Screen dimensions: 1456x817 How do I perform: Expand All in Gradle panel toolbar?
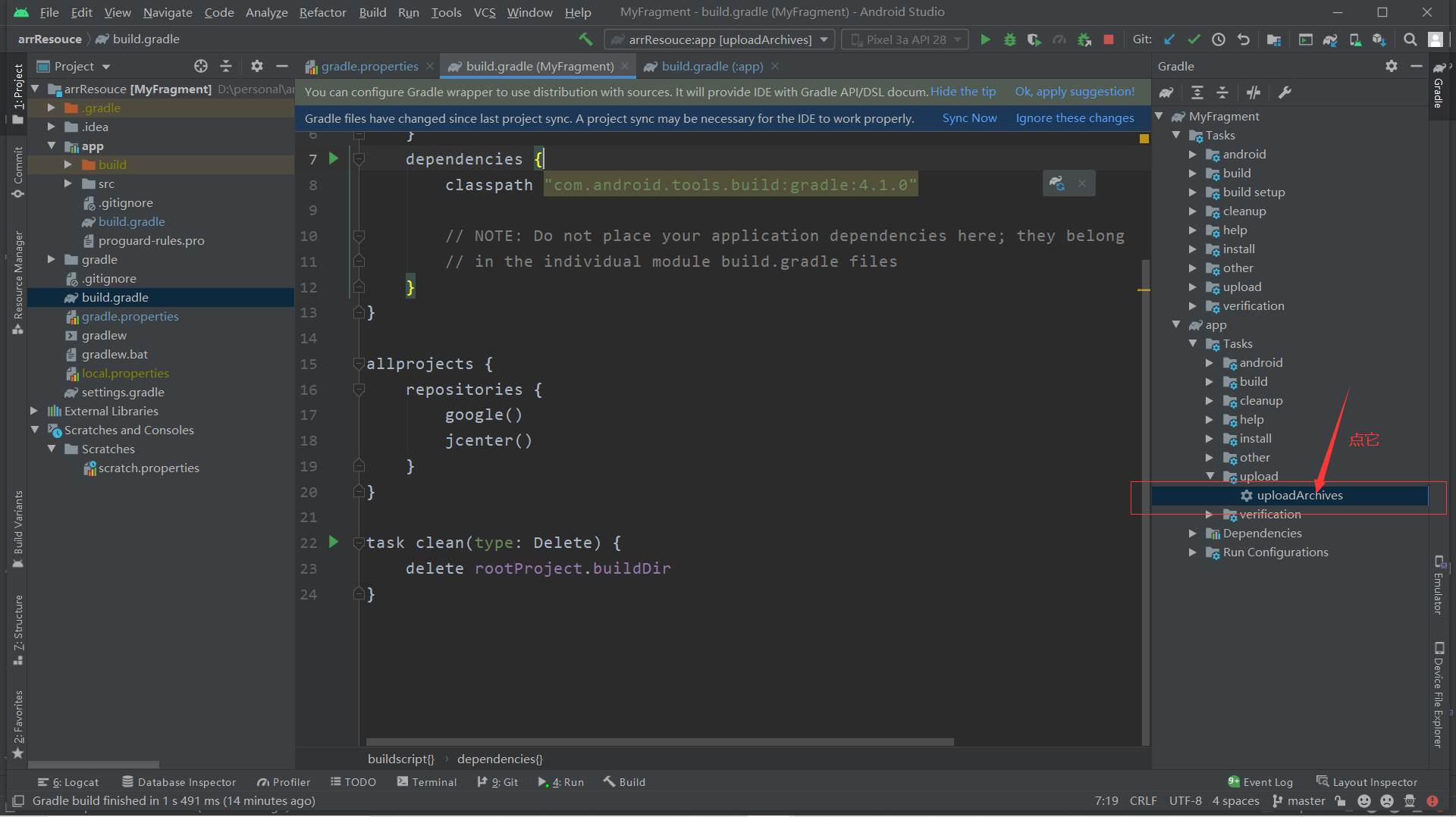[1197, 92]
